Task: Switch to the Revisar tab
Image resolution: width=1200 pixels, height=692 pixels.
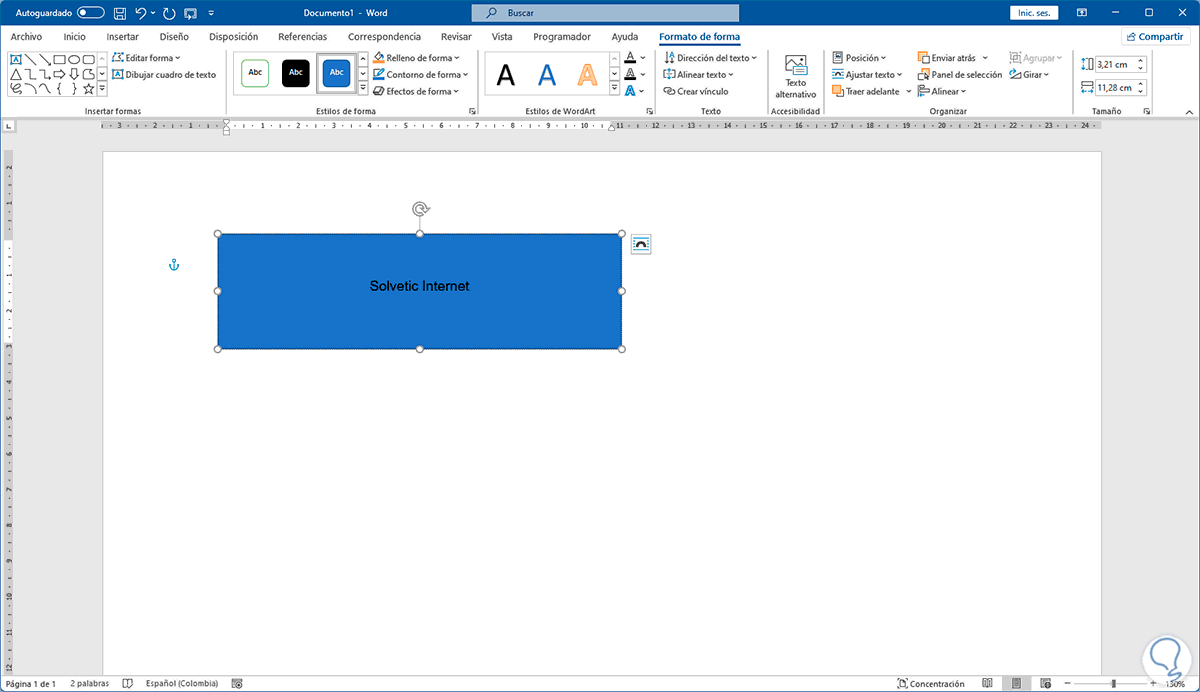Action: (456, 36)
